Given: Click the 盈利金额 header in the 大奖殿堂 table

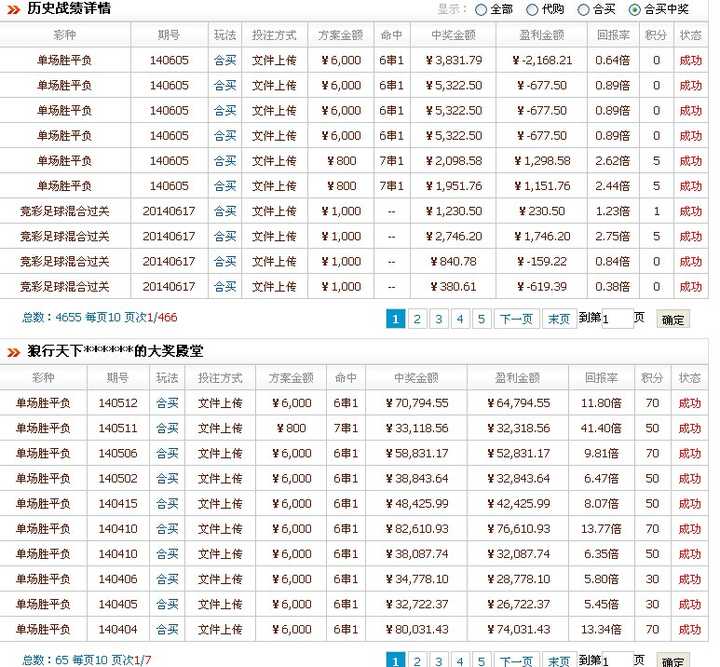Looking at the screenshot, I should 518,378.
